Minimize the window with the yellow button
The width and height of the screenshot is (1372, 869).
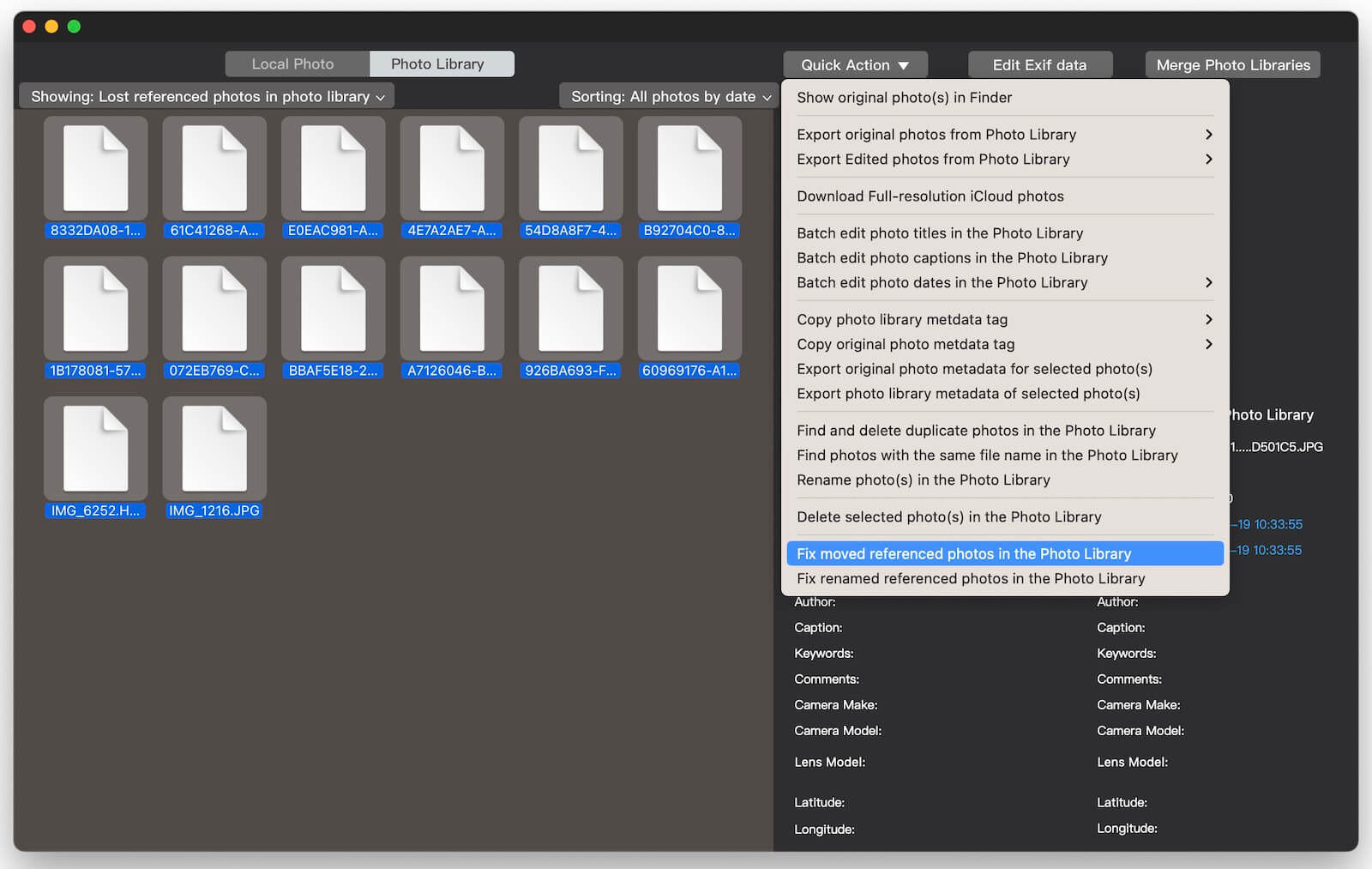51,27
